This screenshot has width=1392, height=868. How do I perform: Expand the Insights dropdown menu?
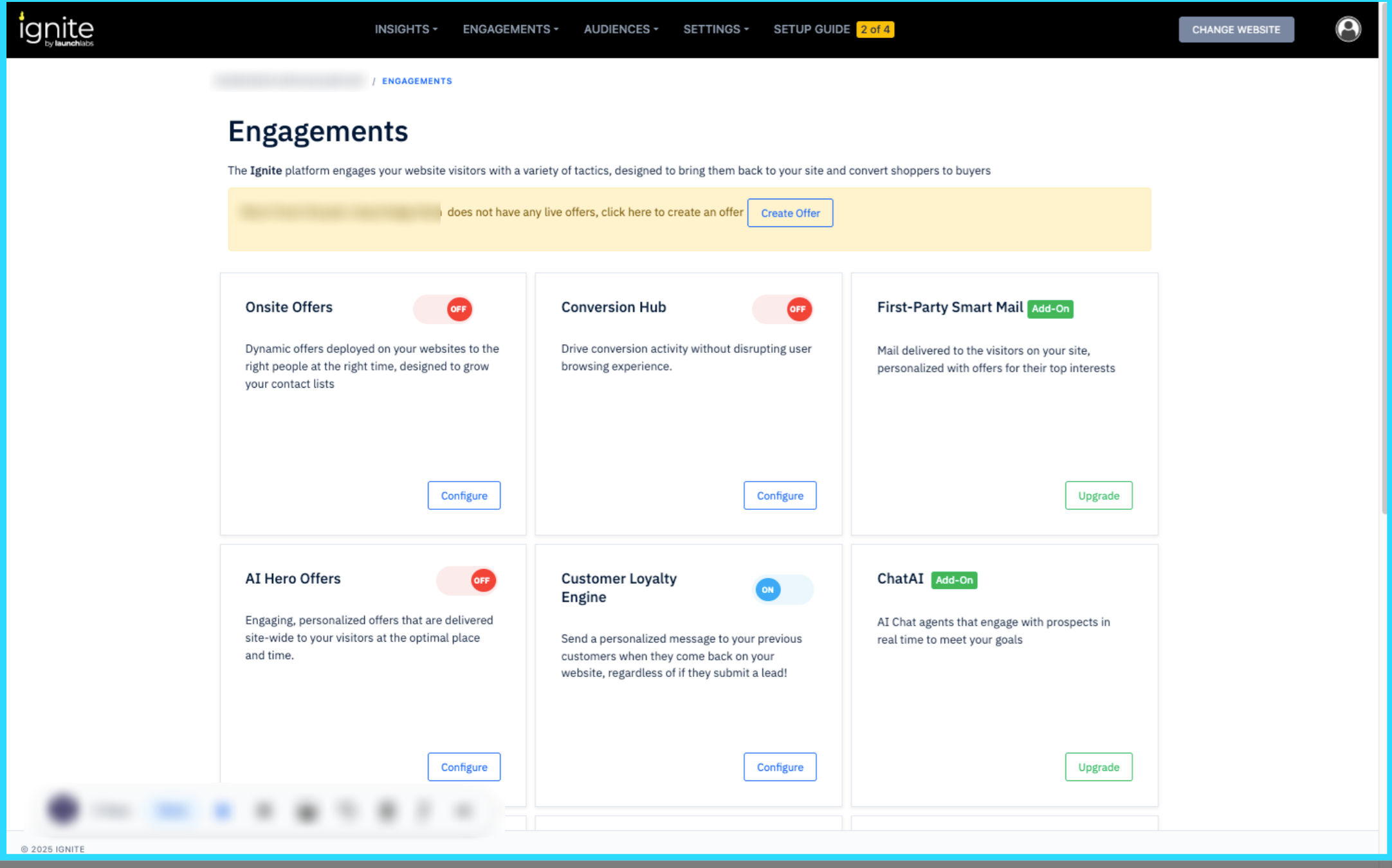pos(406,30)
